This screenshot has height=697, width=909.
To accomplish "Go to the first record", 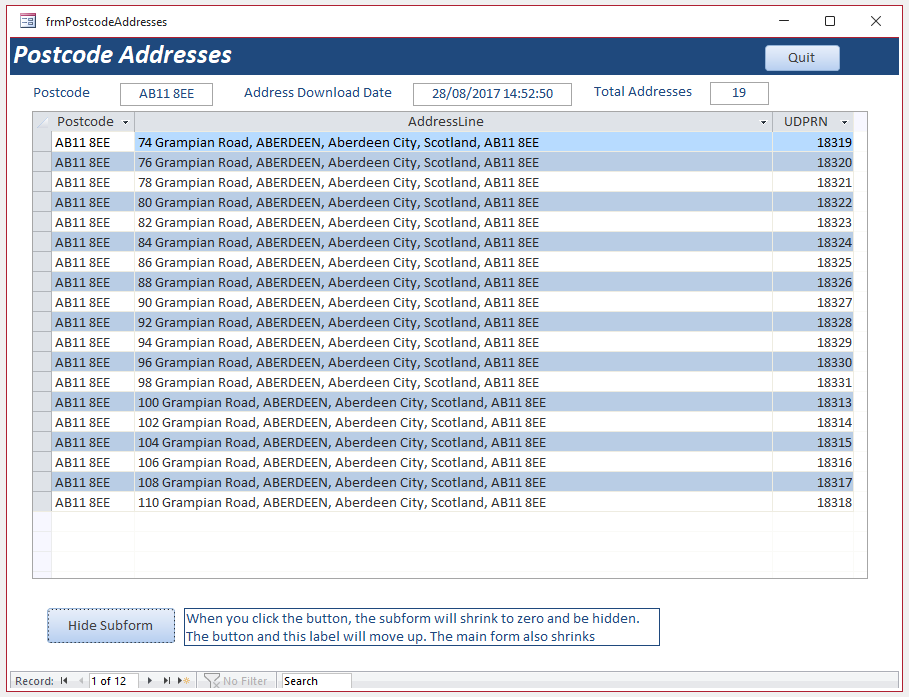I will (x=64, y=681).
